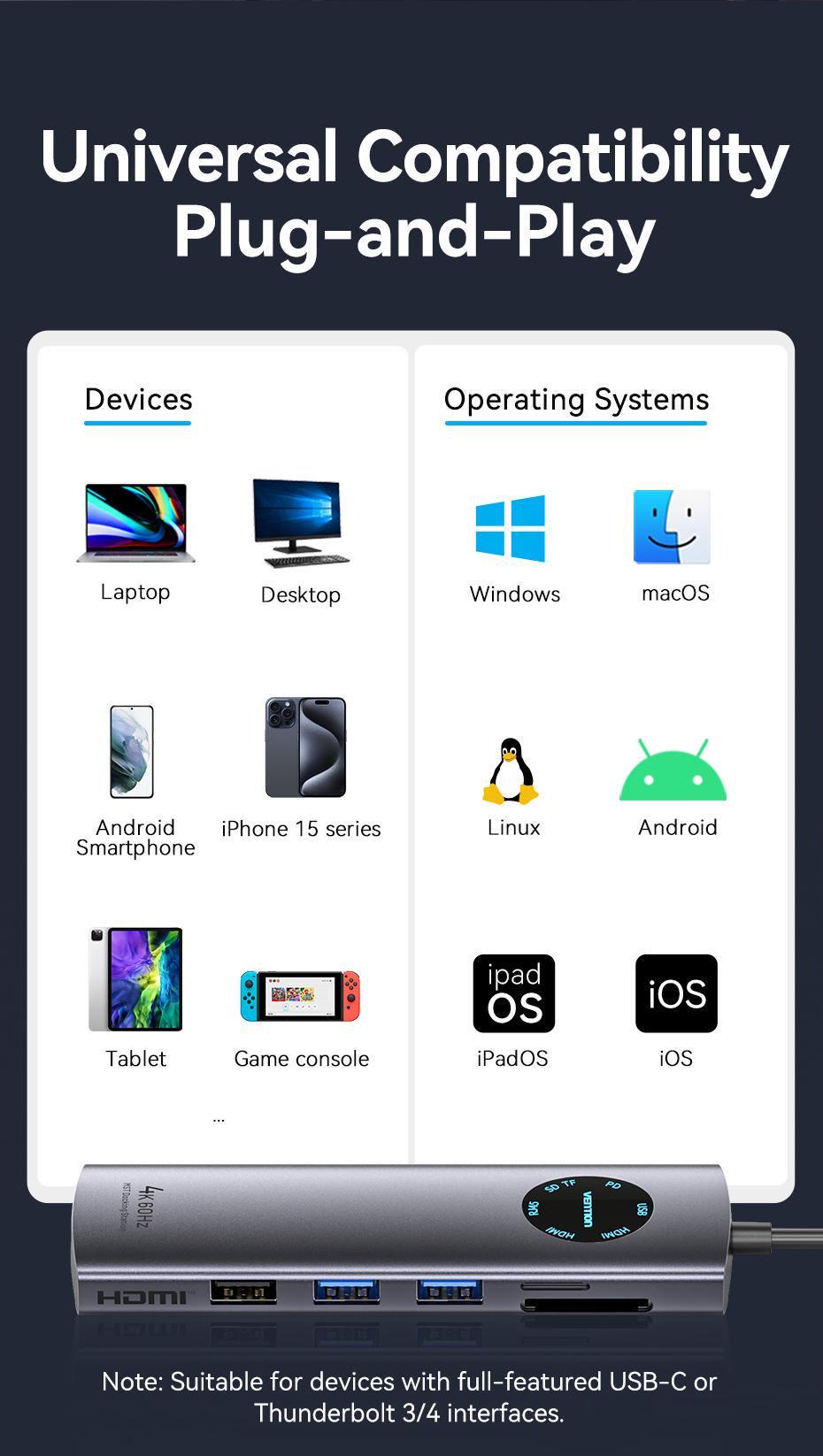Click the iPadOS black icon
Image resolution: width=823 pixels, height=1456 pixels.
click(x=514, y=993)
